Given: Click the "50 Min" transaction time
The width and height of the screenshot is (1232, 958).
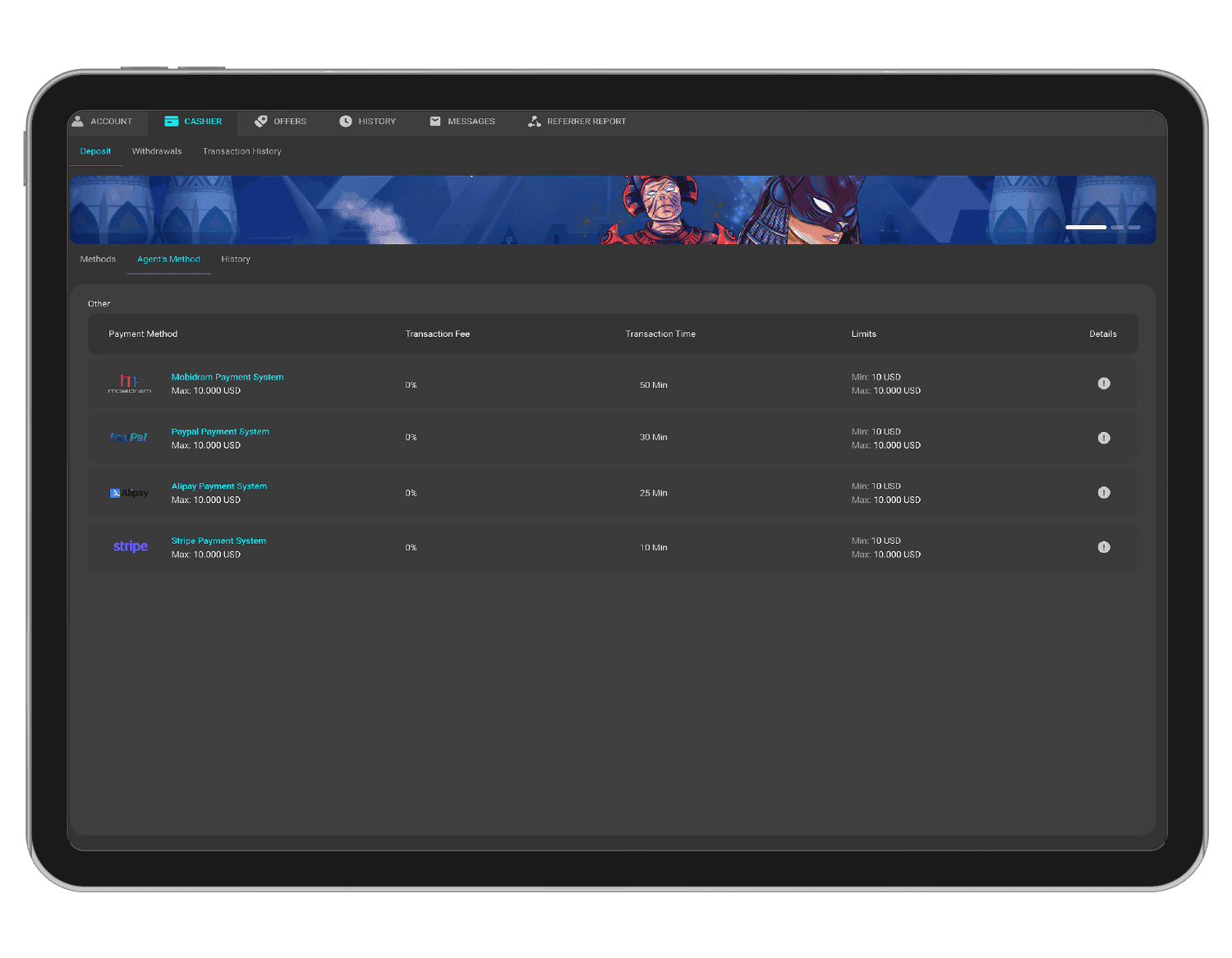Looking at the screenshot, I should click(x=654, y=385).
